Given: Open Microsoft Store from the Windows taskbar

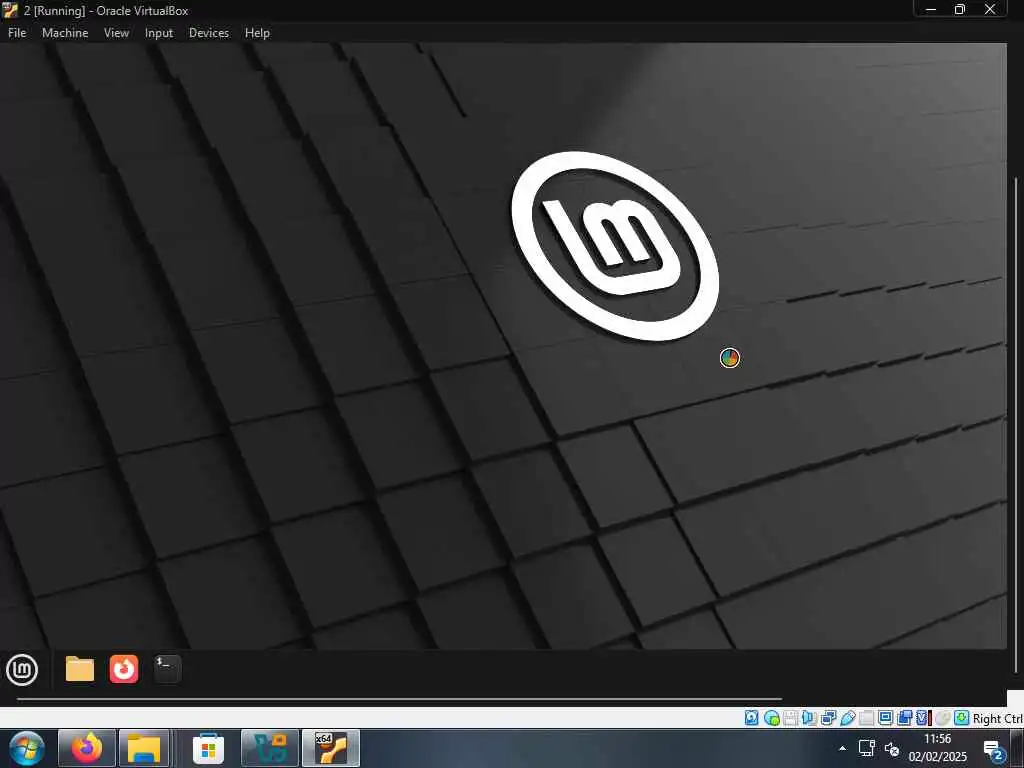Looking at the screenshot, I should (208, 748).
